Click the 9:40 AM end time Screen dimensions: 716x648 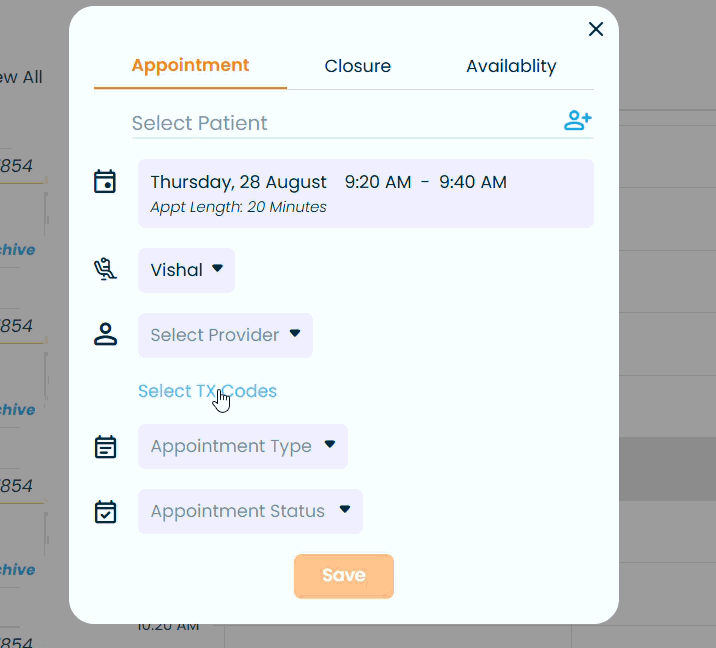[473, 182]
